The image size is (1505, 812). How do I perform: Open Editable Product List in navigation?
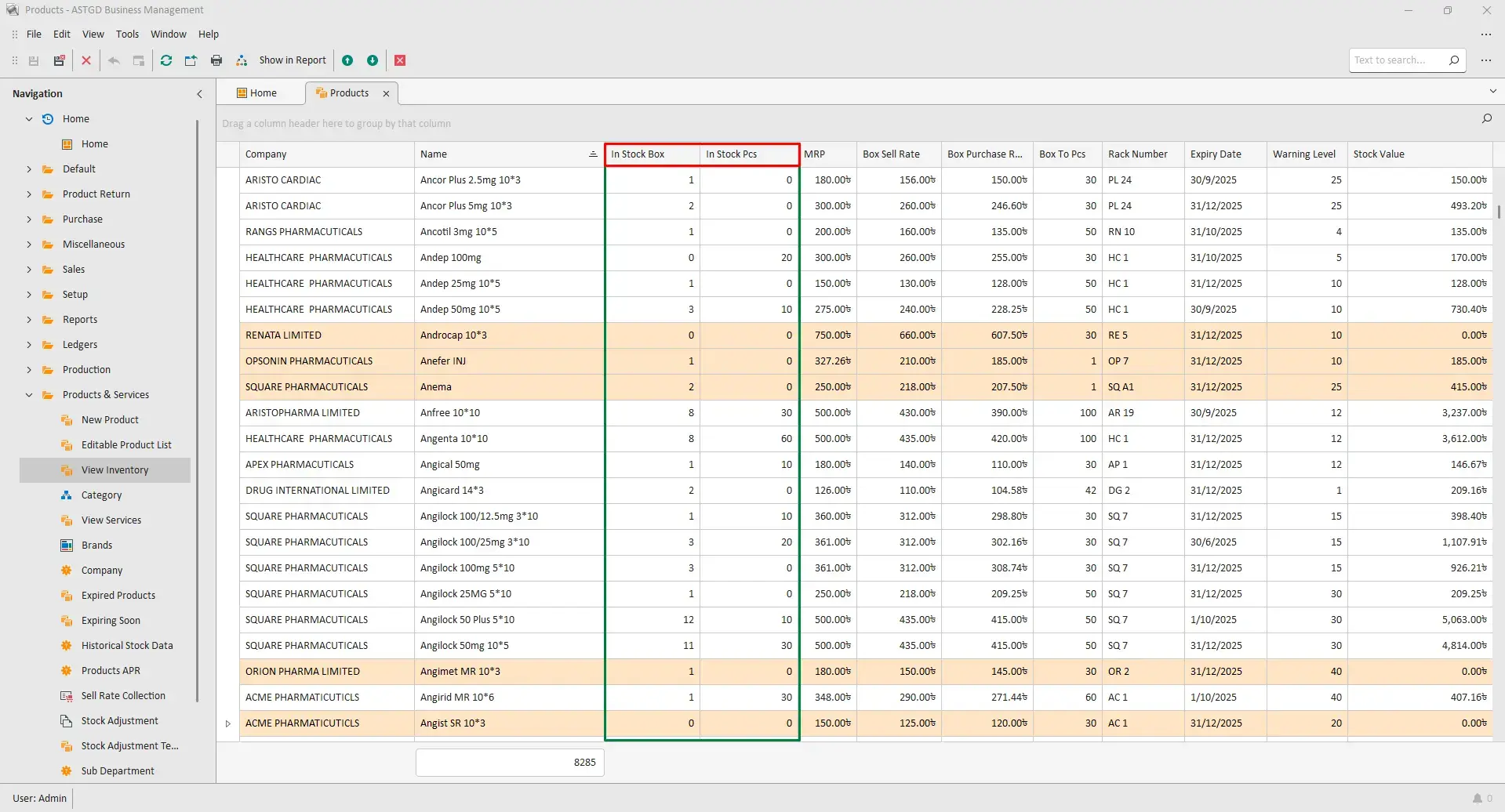(x=126, y=445)
